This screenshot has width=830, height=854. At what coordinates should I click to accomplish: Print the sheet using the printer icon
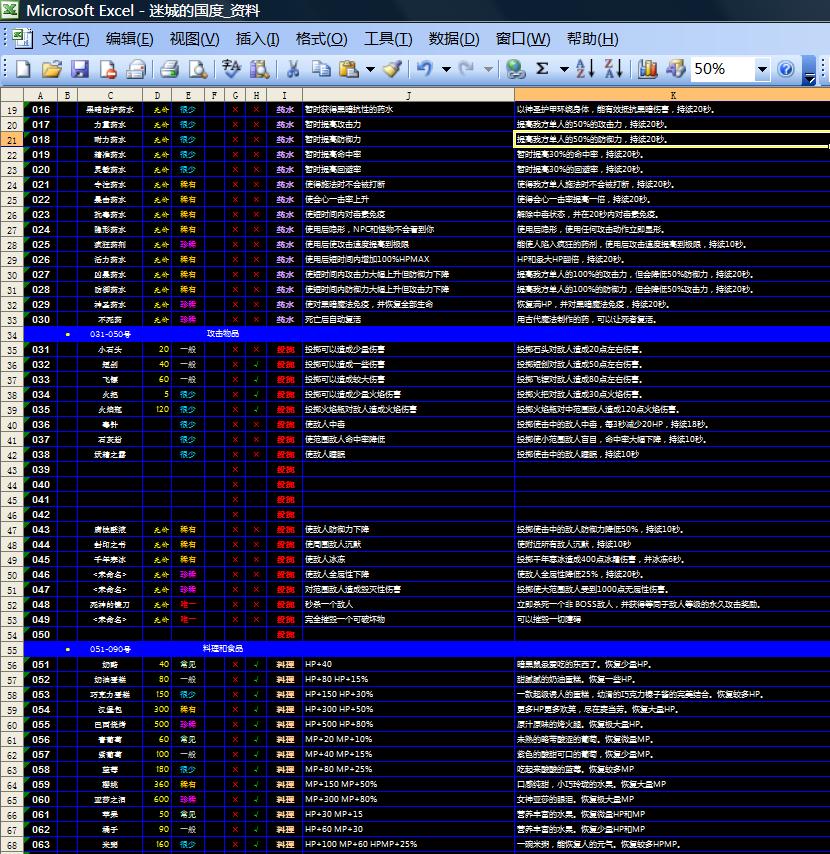pyautogui.click(x=169, y=69)
